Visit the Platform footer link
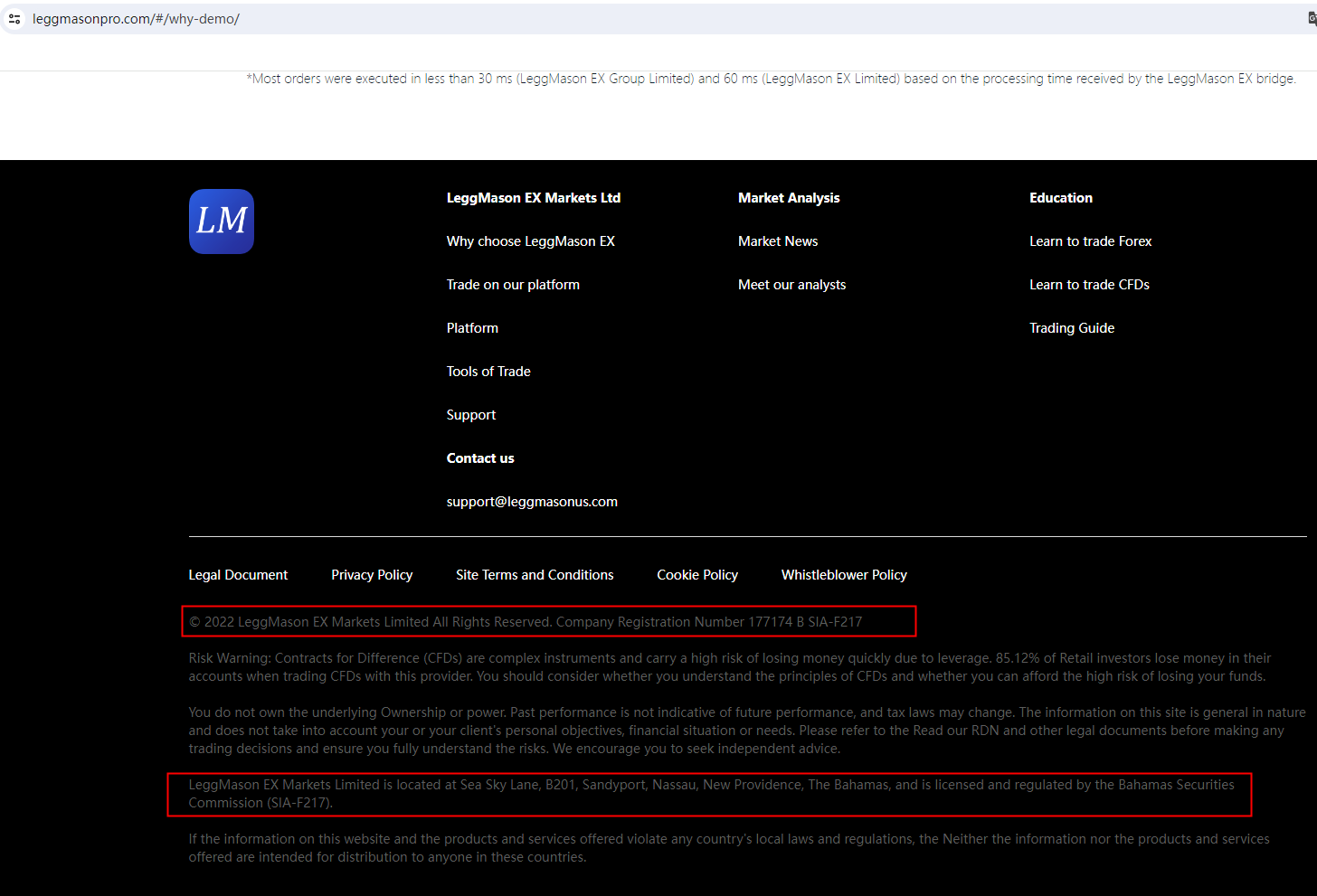Screen dimensions: 1317x896 pyautogui.click(x=472, y=328)
